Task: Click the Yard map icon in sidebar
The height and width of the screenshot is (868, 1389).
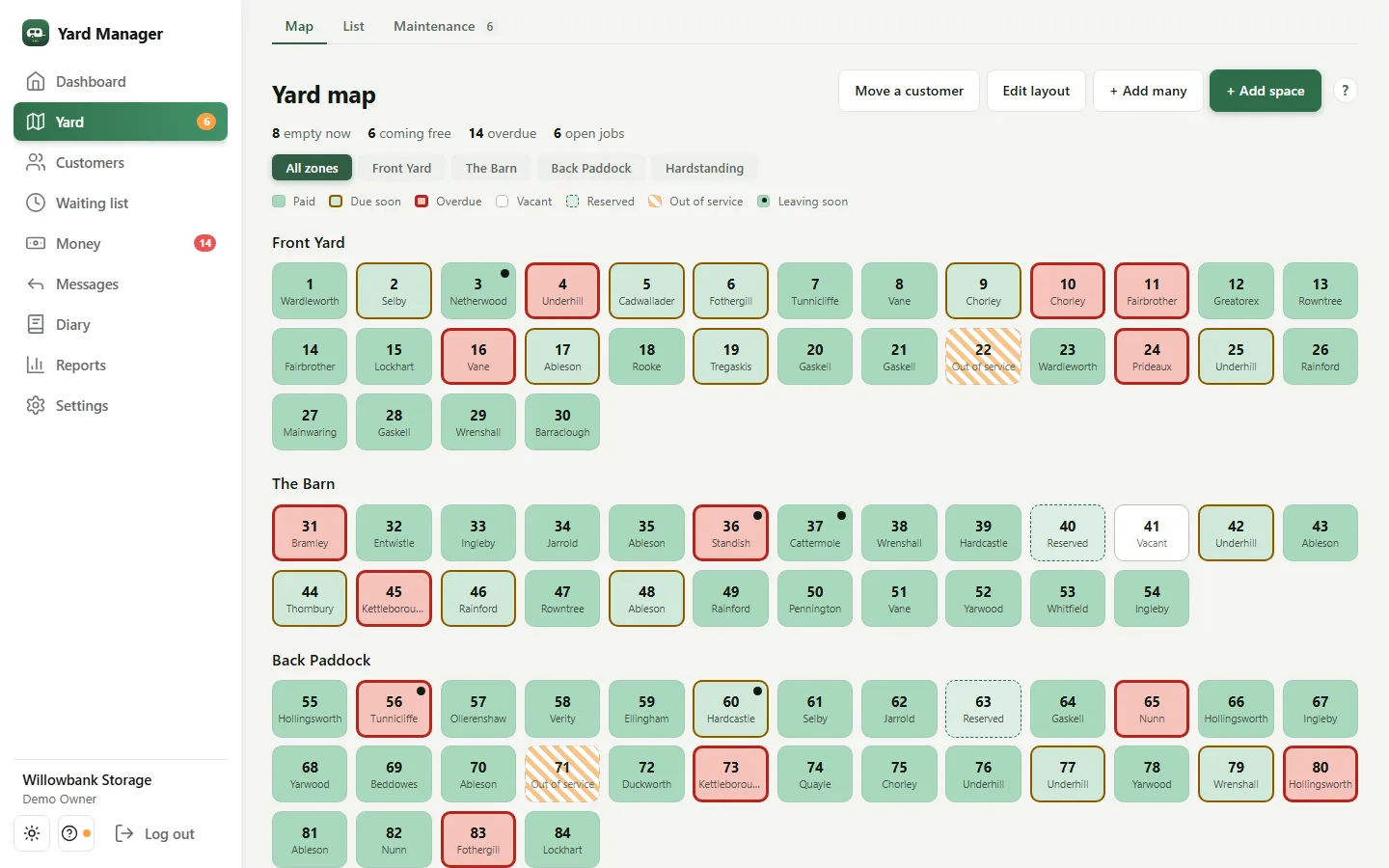Action: 36,122
